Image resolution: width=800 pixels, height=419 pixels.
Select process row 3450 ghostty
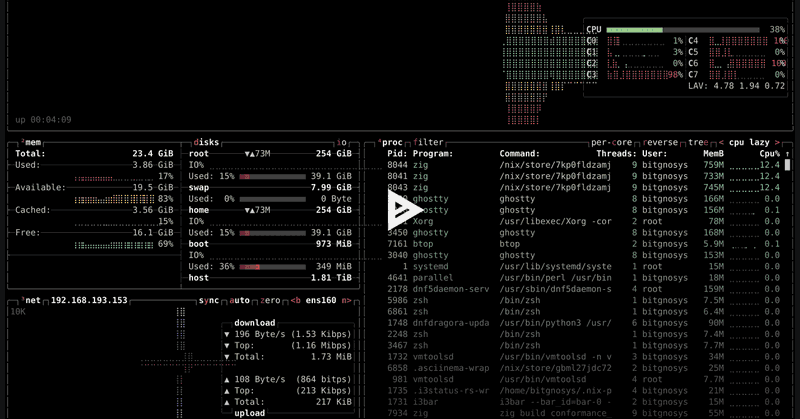(x=583, y=232)
